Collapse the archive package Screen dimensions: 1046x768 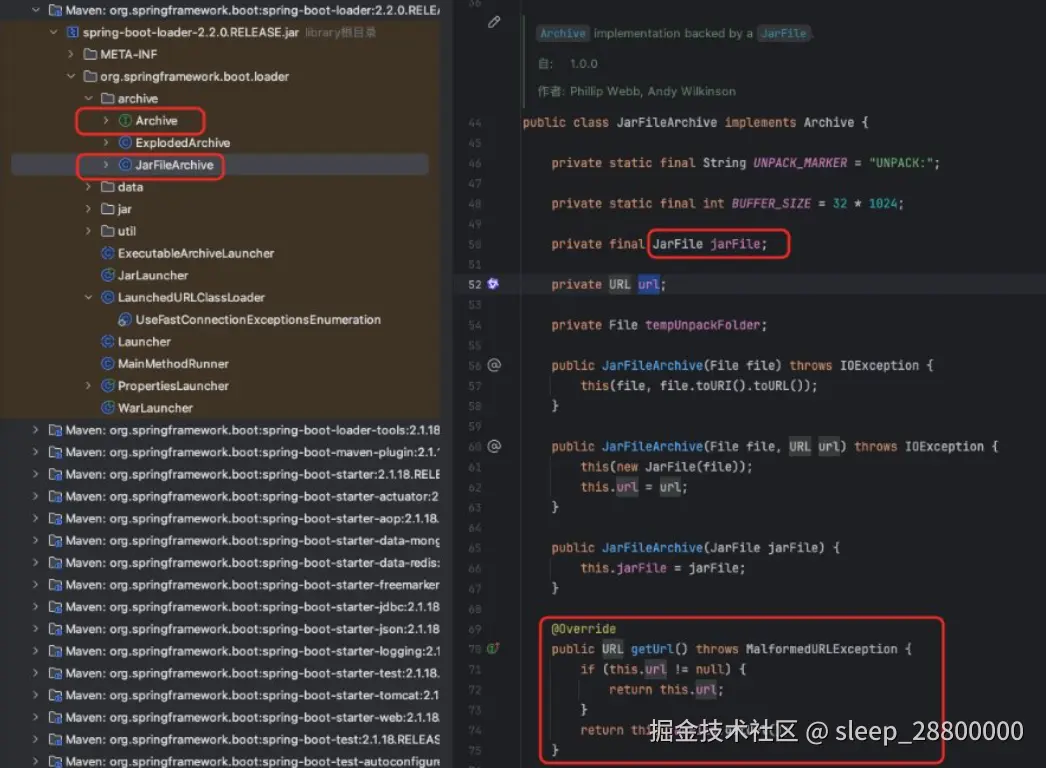pyautogui.click(x=88, y=98)
